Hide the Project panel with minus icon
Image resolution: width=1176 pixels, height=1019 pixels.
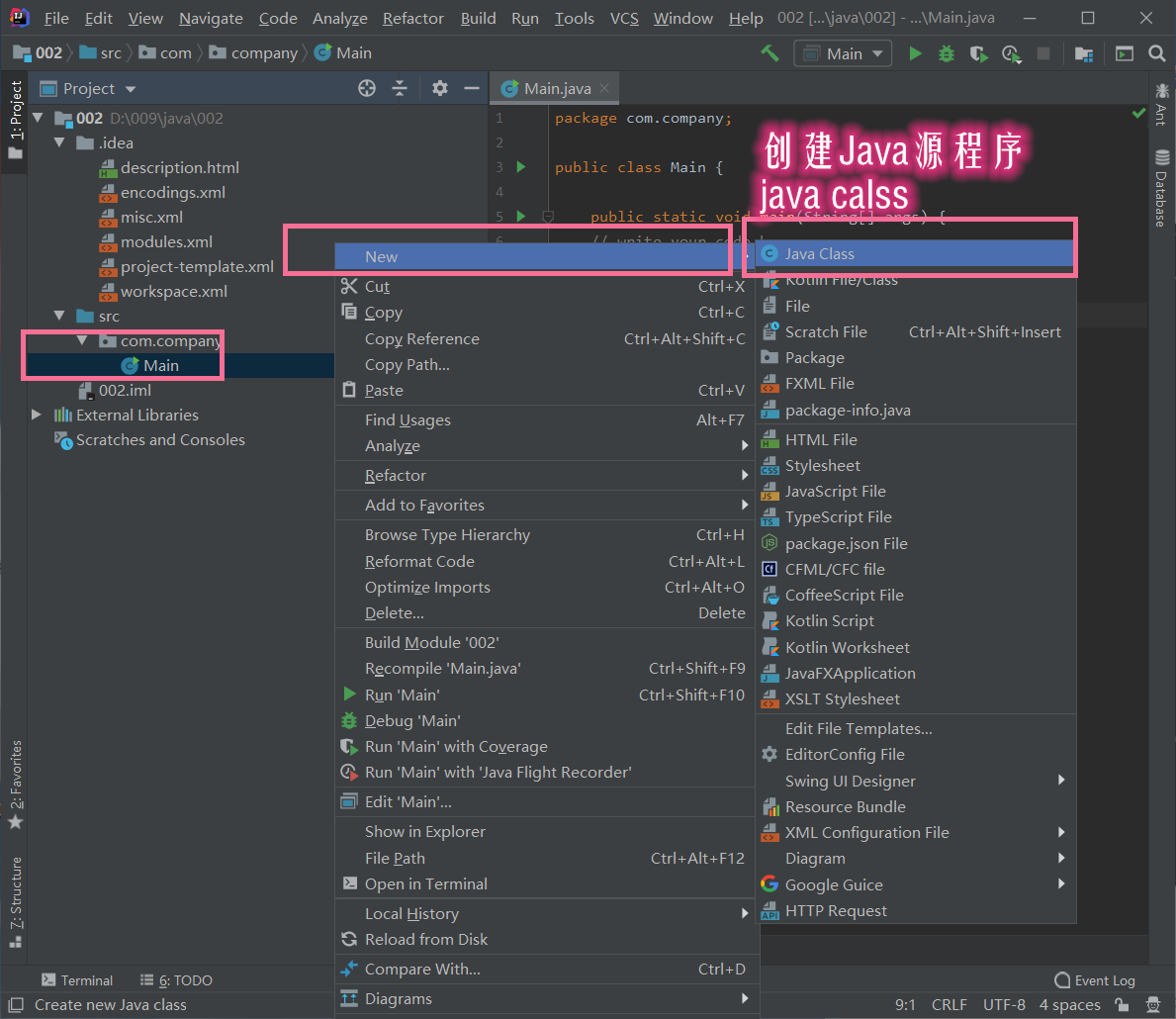(x=472, y=88)
